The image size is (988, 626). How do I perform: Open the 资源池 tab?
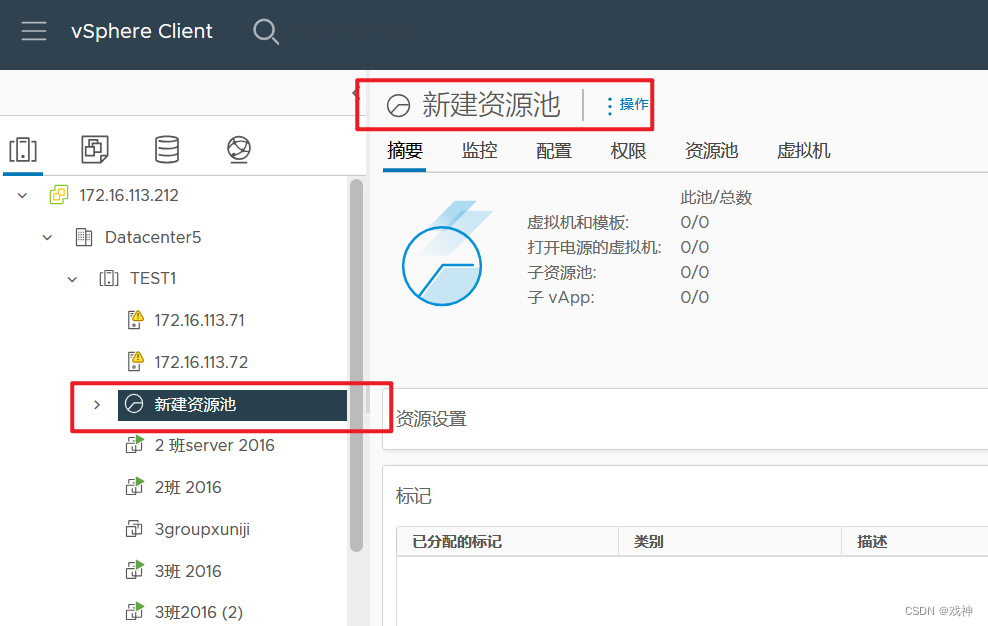(711, 151)
